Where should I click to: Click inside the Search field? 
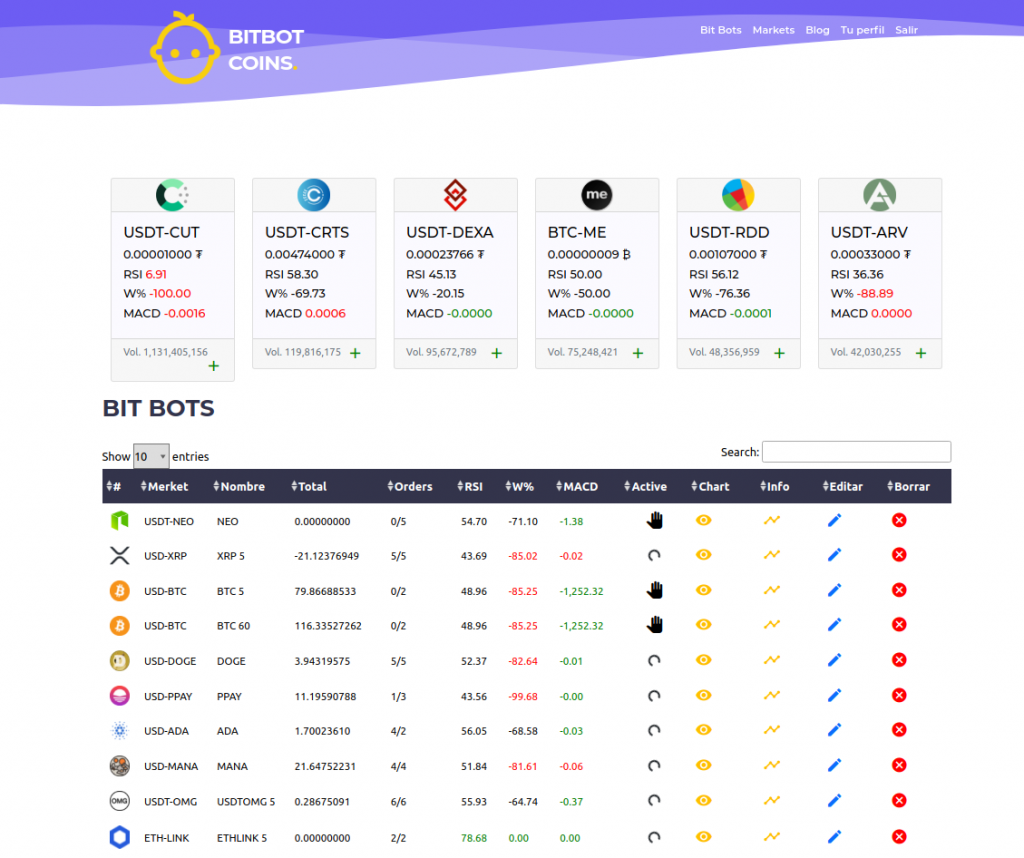pos(856,451)
